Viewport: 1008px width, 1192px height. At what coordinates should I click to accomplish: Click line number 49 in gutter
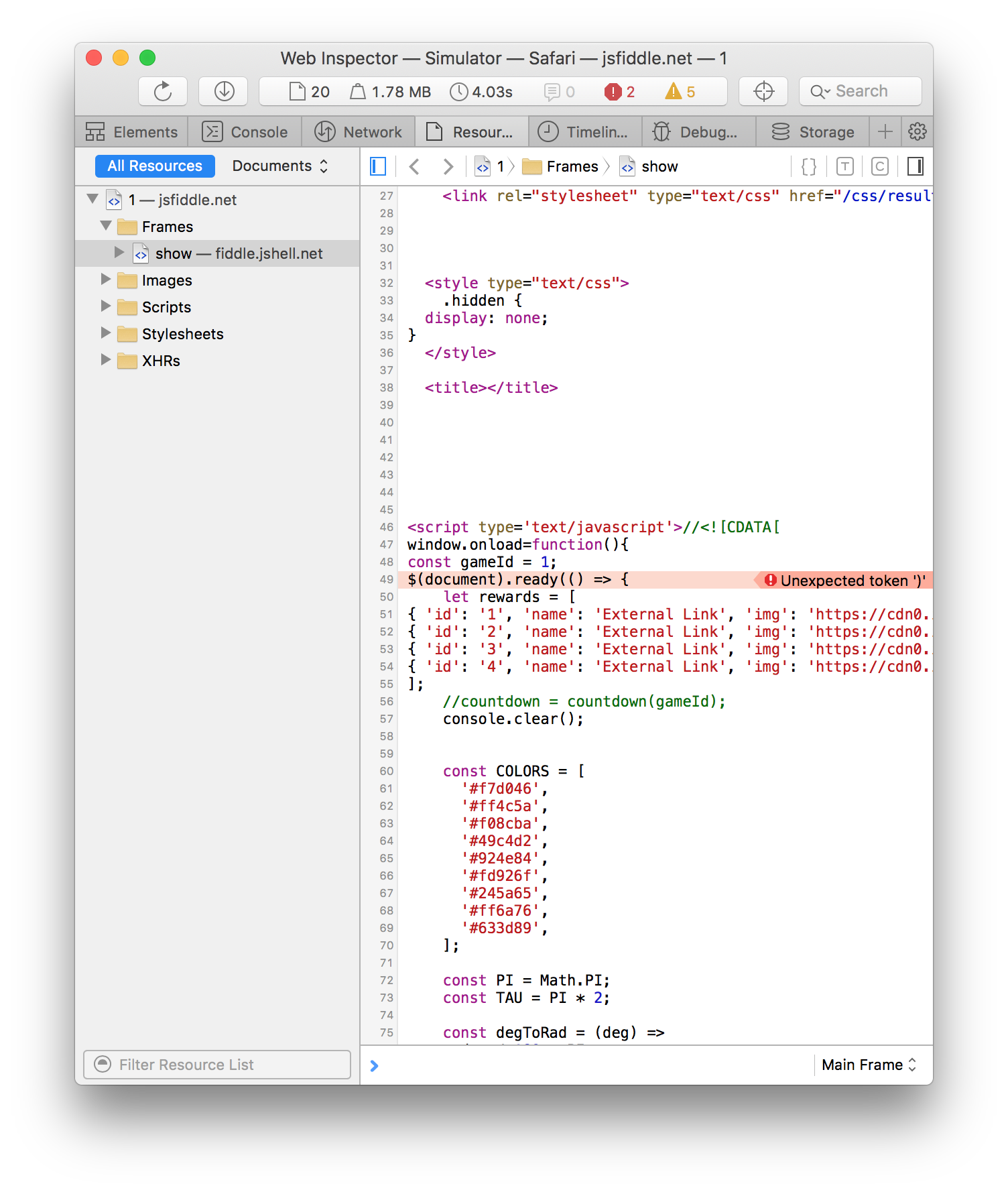tap(387, 579)
